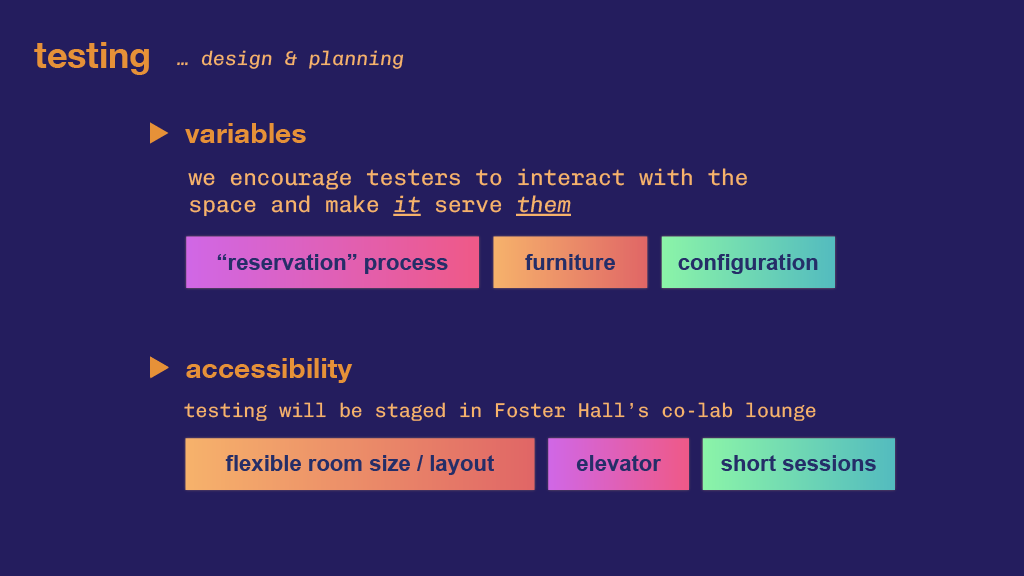Image resolution: width=1024 pixels, height=576 pixels.
Task: Click the configuration green box
Action: point(748,263)
